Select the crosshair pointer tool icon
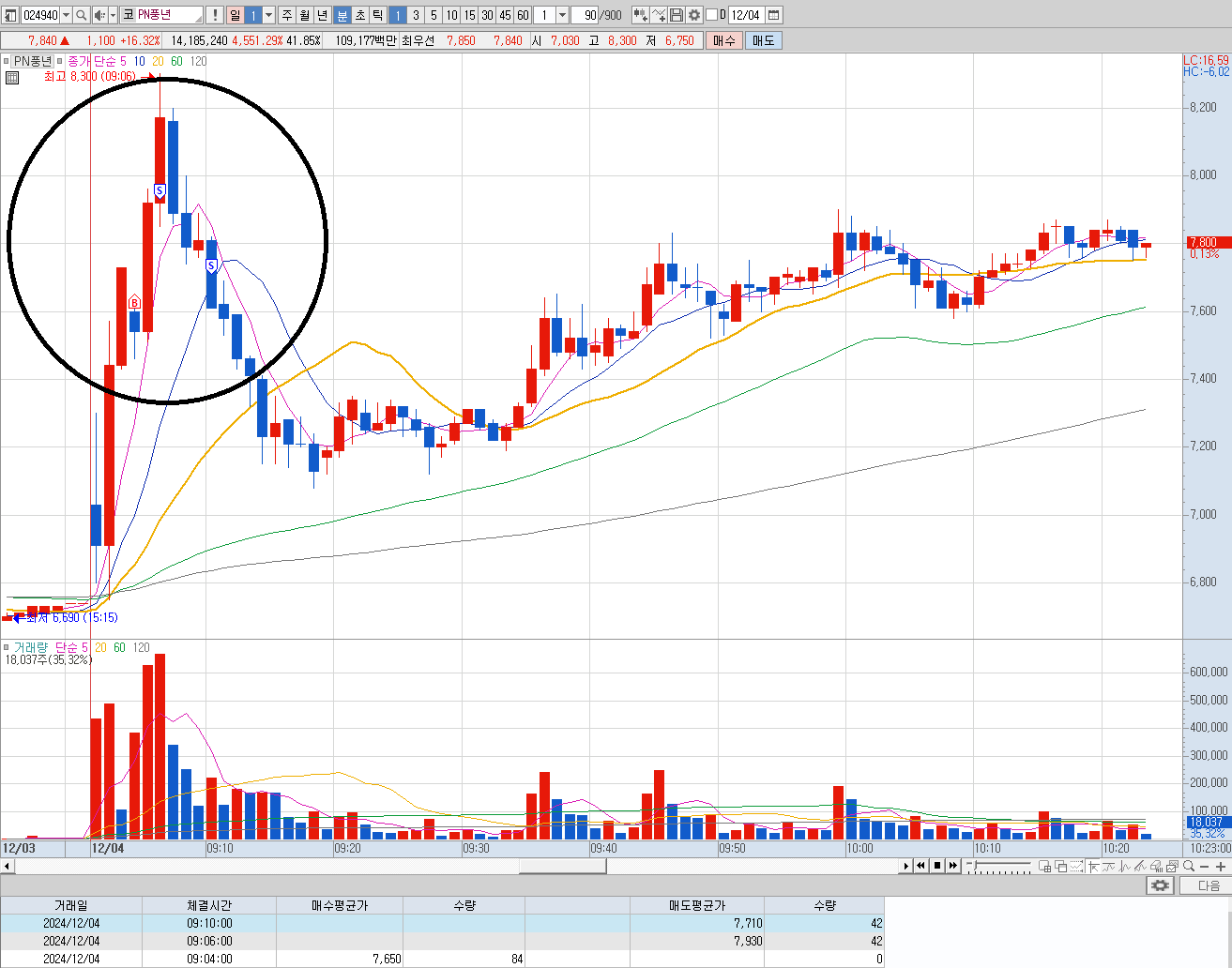This screenshot has width=1232, height=968. pos(1093,866)
